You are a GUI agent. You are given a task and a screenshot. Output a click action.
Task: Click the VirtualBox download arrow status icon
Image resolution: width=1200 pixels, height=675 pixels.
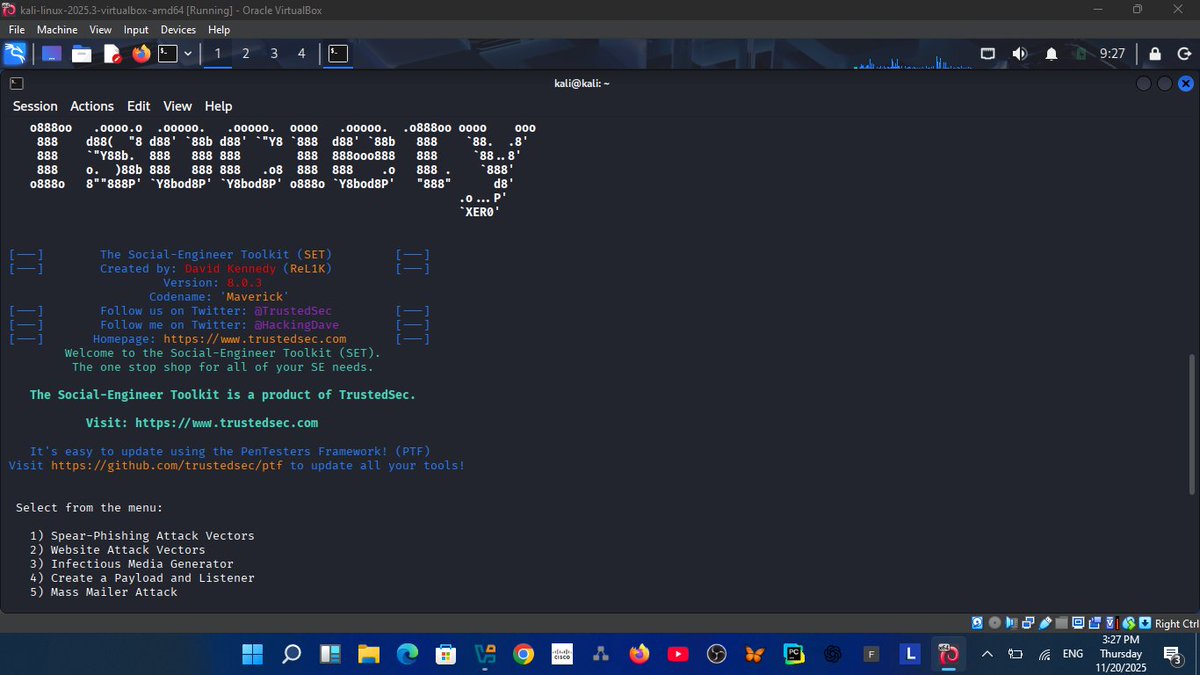pyautogui.click(x=1145, y=623)
